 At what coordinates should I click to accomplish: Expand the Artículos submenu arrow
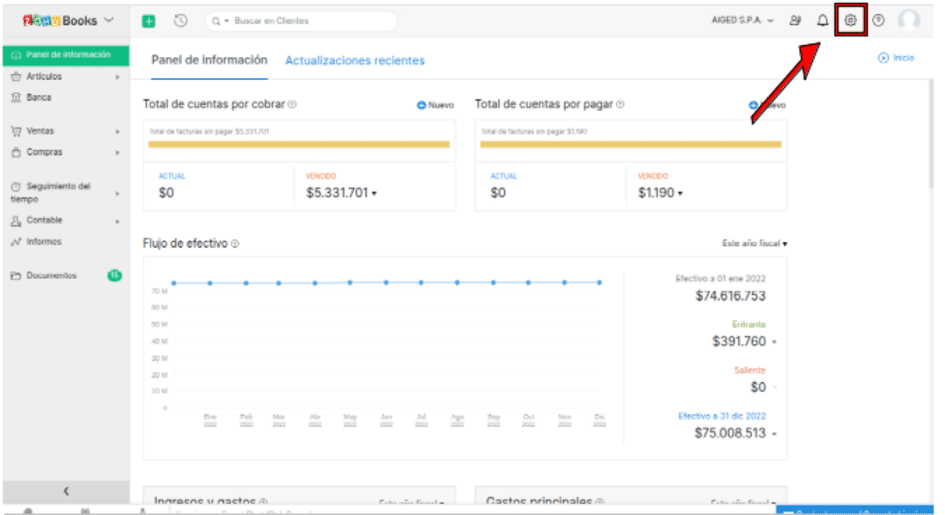tap(118, 77)
